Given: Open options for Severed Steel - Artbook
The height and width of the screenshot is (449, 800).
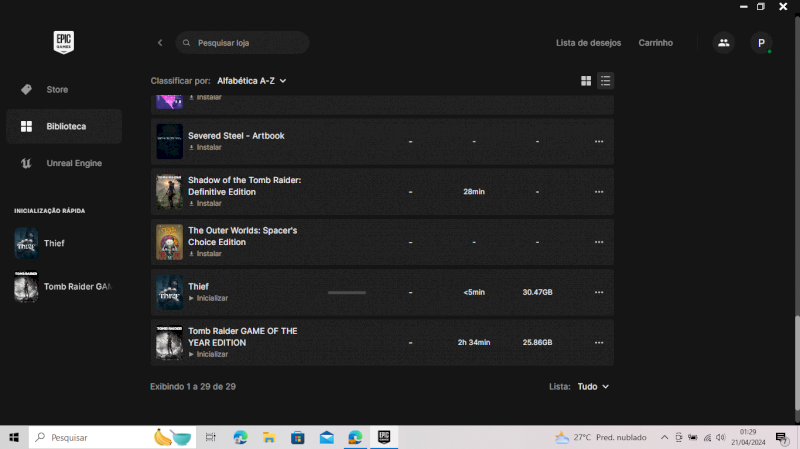Looking at the screenshot, I should (599, 141).
